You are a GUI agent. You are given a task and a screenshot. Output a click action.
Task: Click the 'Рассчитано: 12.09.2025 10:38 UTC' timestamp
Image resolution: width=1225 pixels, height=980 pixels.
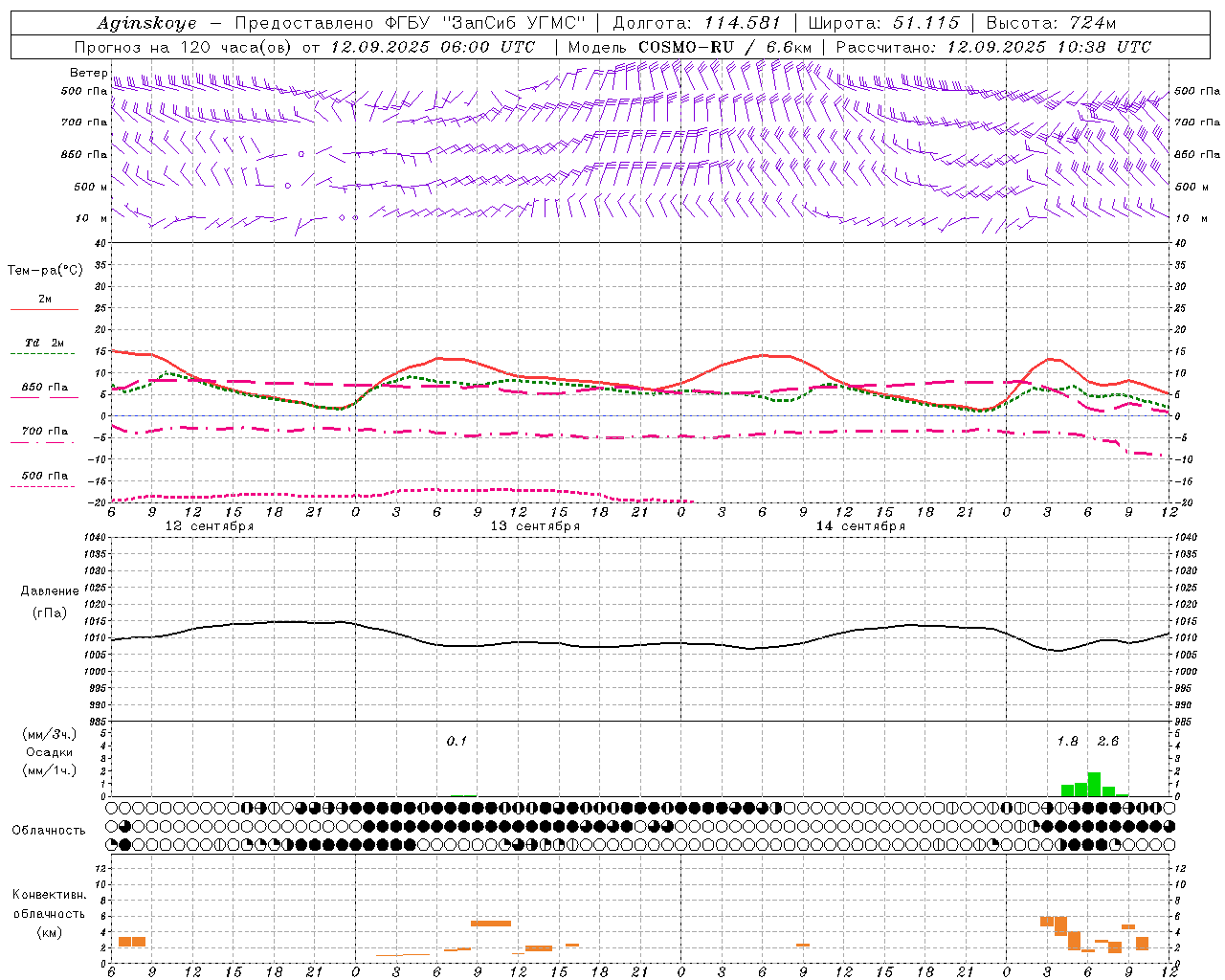[993, 47]
